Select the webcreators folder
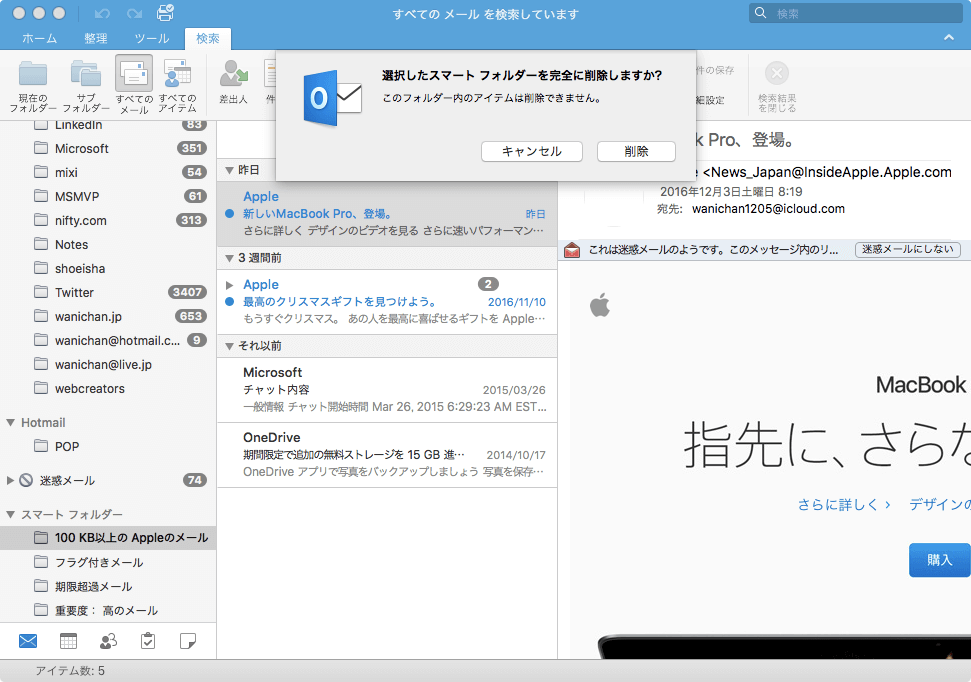Viewport: 971px width, 682px height. pyautogui.click(x=108, y=389)
